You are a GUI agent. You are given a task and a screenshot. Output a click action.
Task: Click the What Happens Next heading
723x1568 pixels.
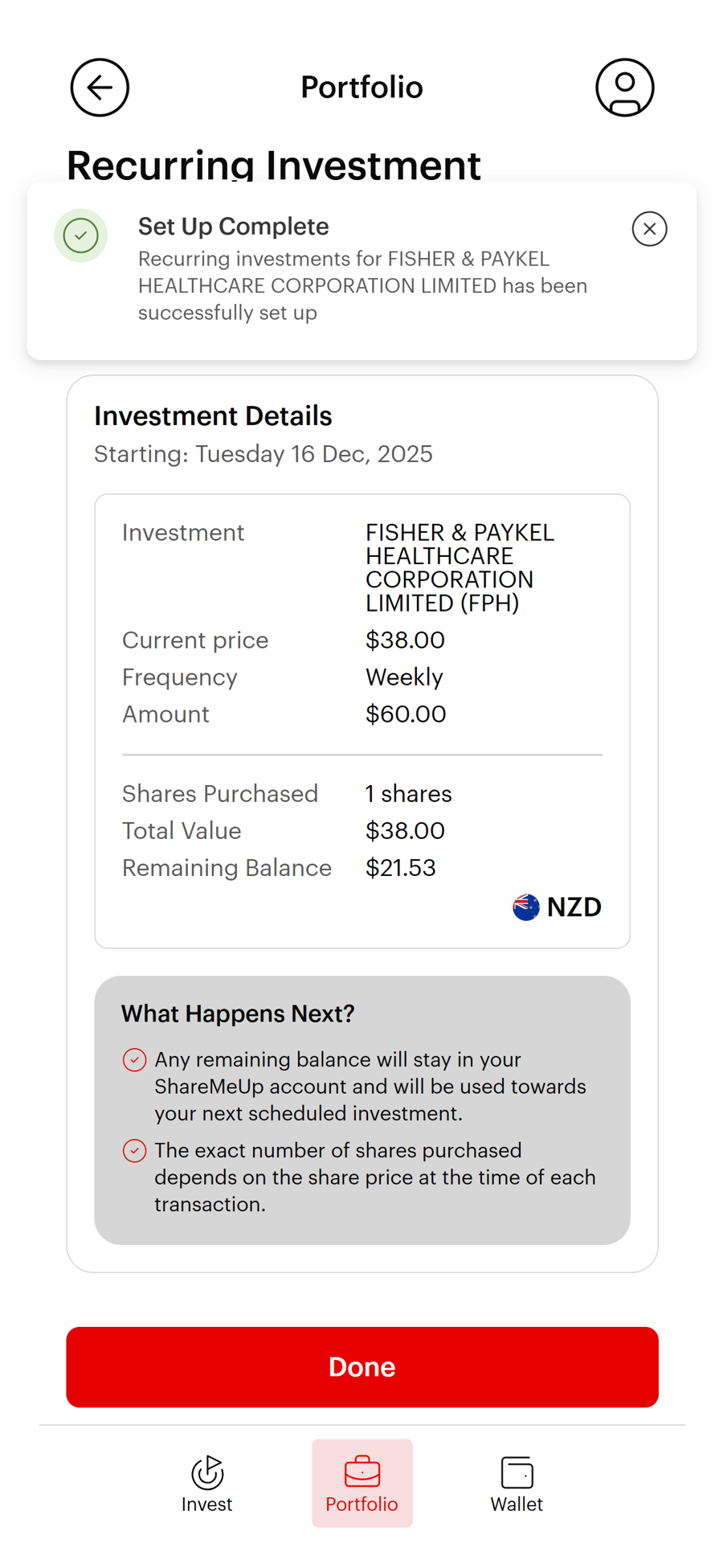(238, 1013)
